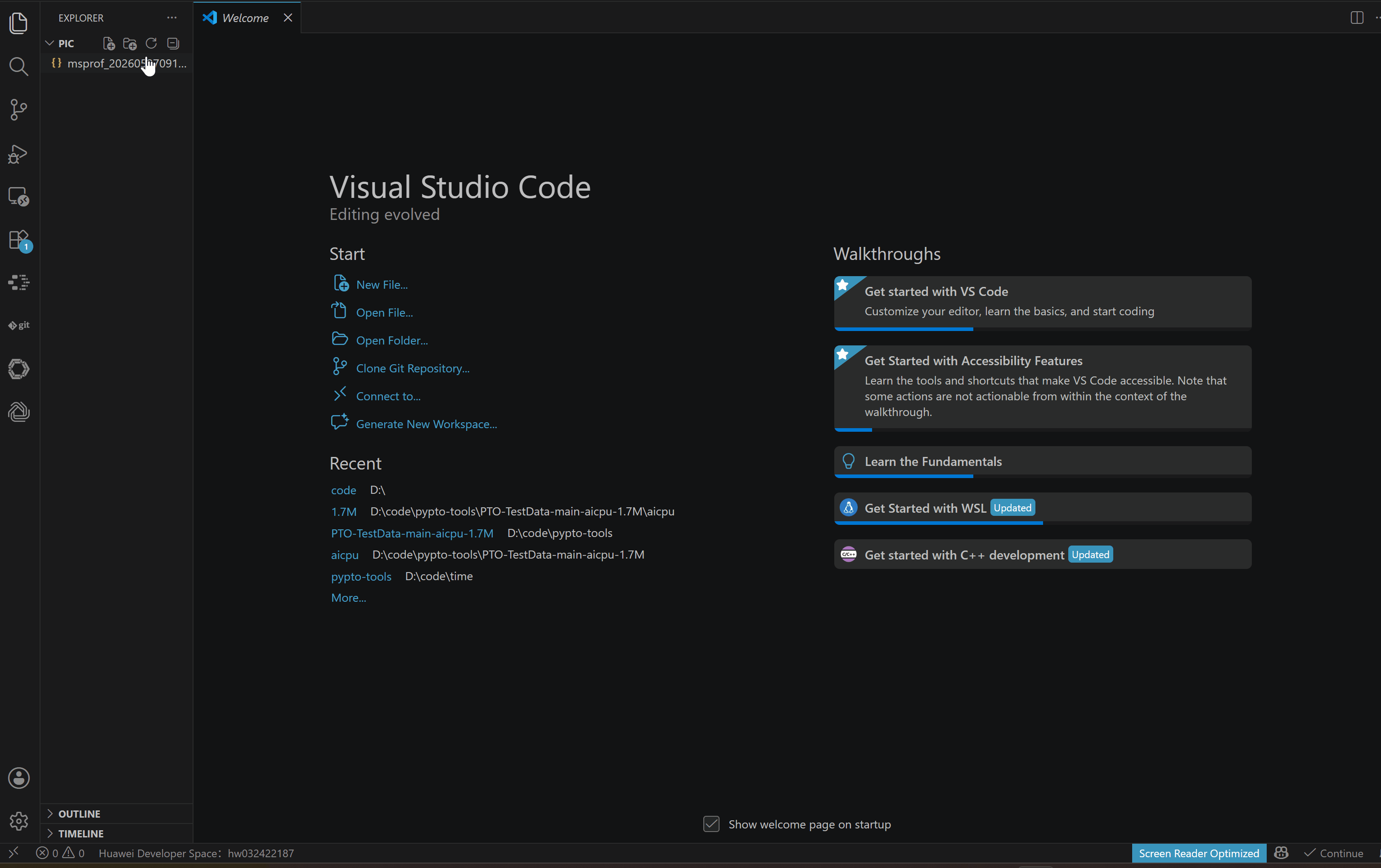1381x868 pixels.
Task: Open the Run and Debug view
Action: pyautogui.click(x=19, y=154)
